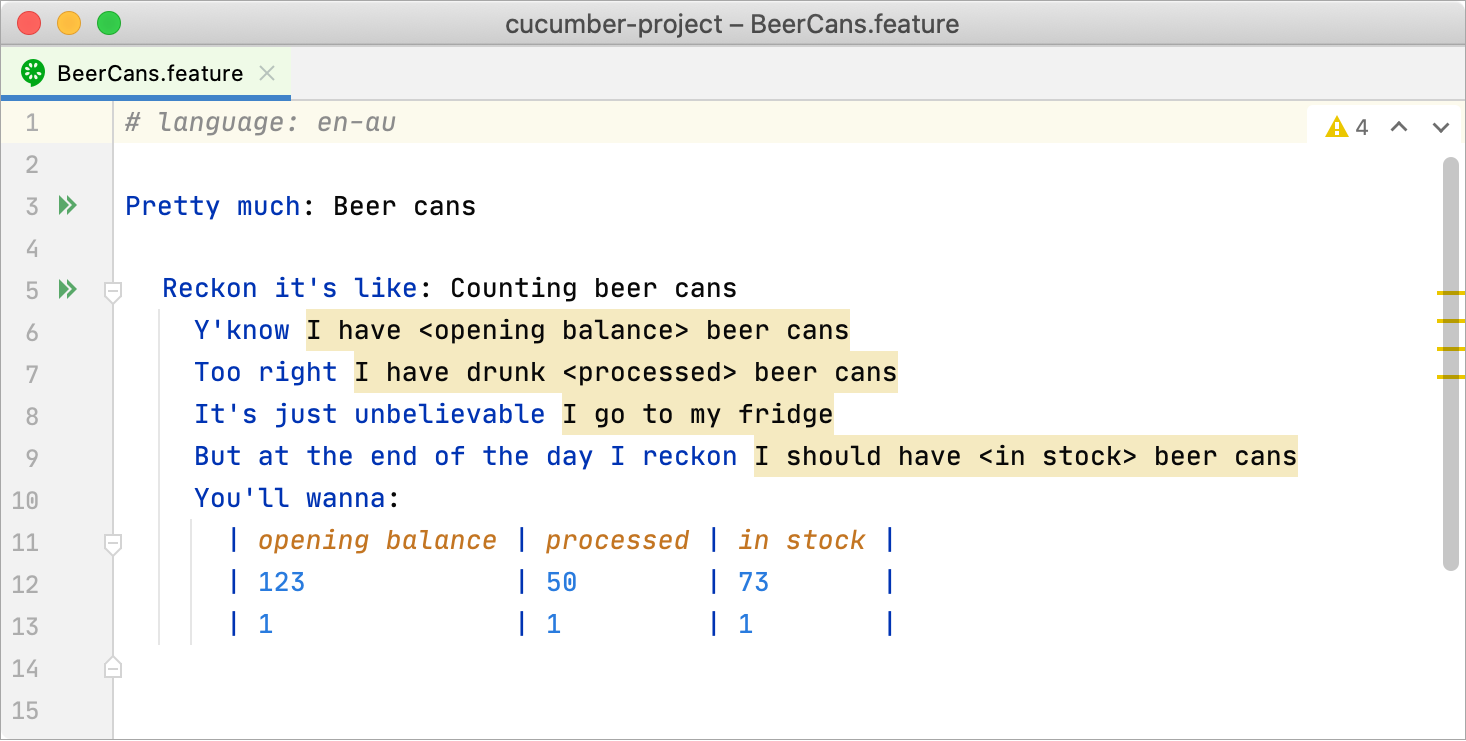Jump to previous warning using the up chevron
The height and width of the screenshot is (741, 1466).
click(x=1399, y=128)
